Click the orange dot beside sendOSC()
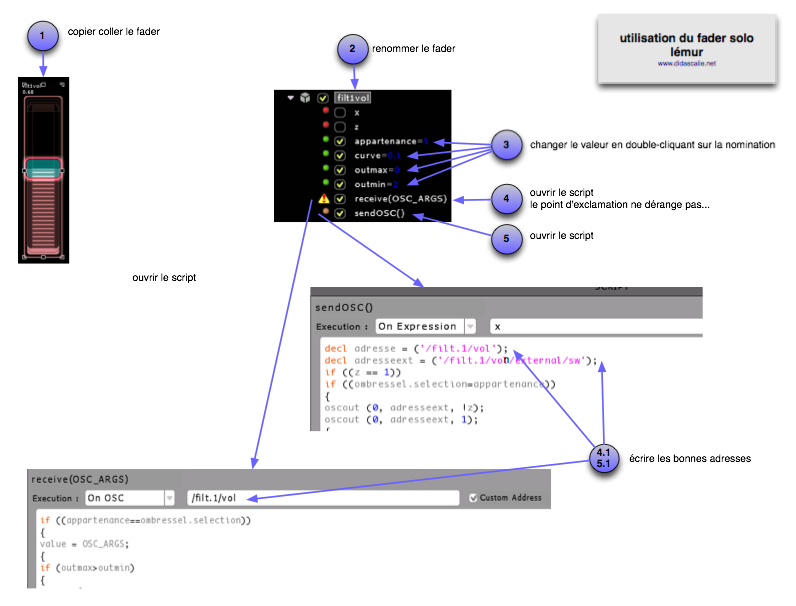The height and width of the screenshot is (606, 796). (324, 213)
